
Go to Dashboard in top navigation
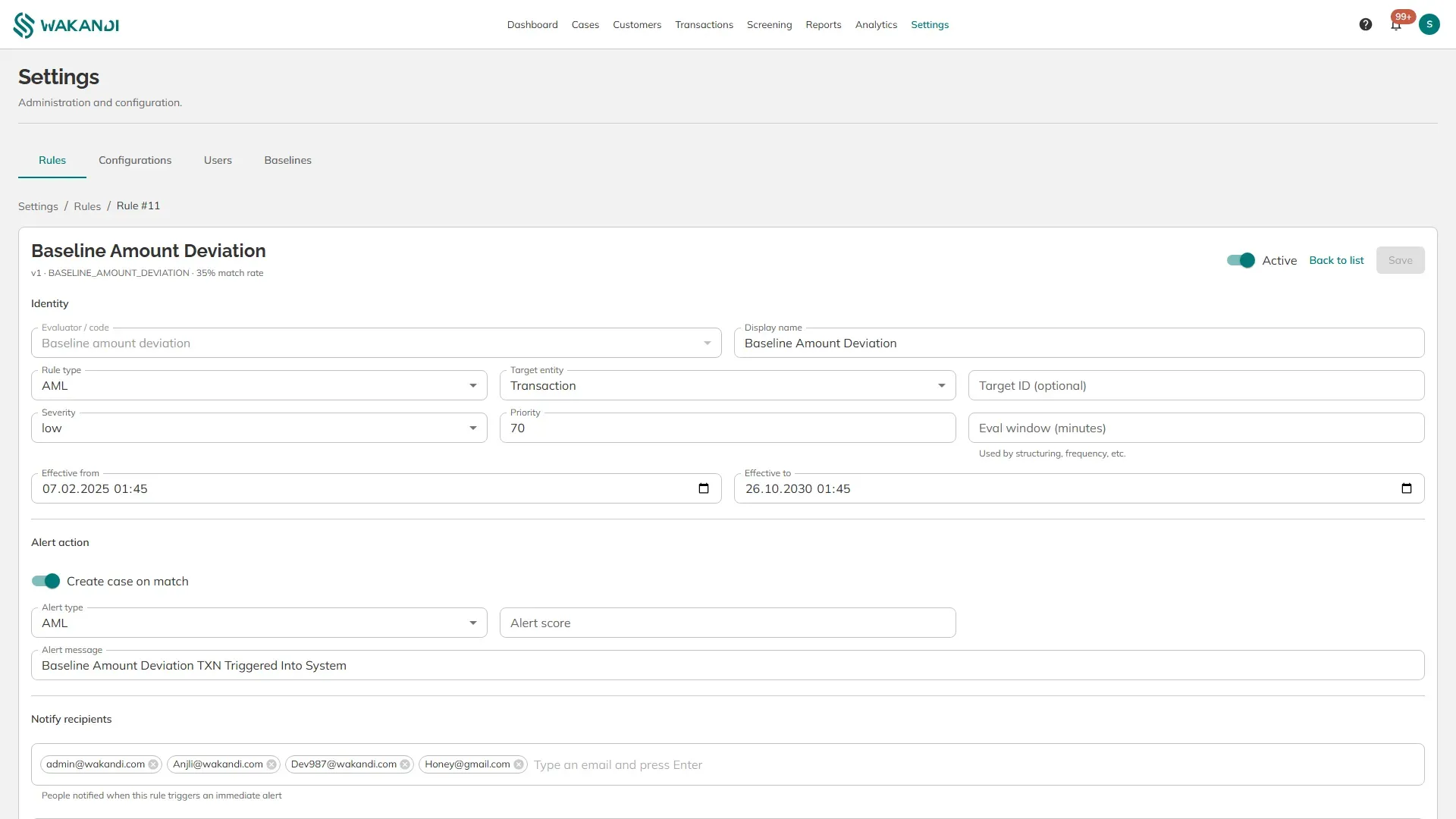532,25
